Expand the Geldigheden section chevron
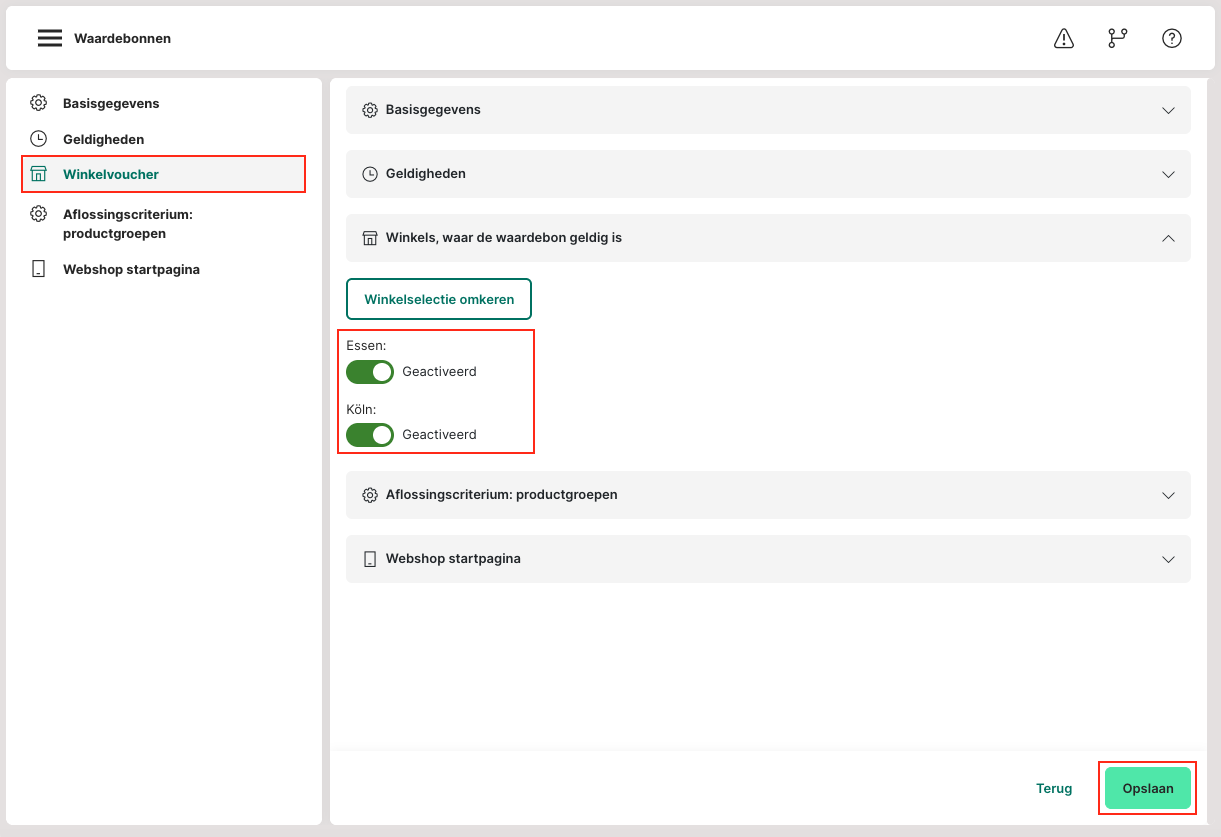This screenshot has width=1221, height=837. click(x=1168, y=174)
